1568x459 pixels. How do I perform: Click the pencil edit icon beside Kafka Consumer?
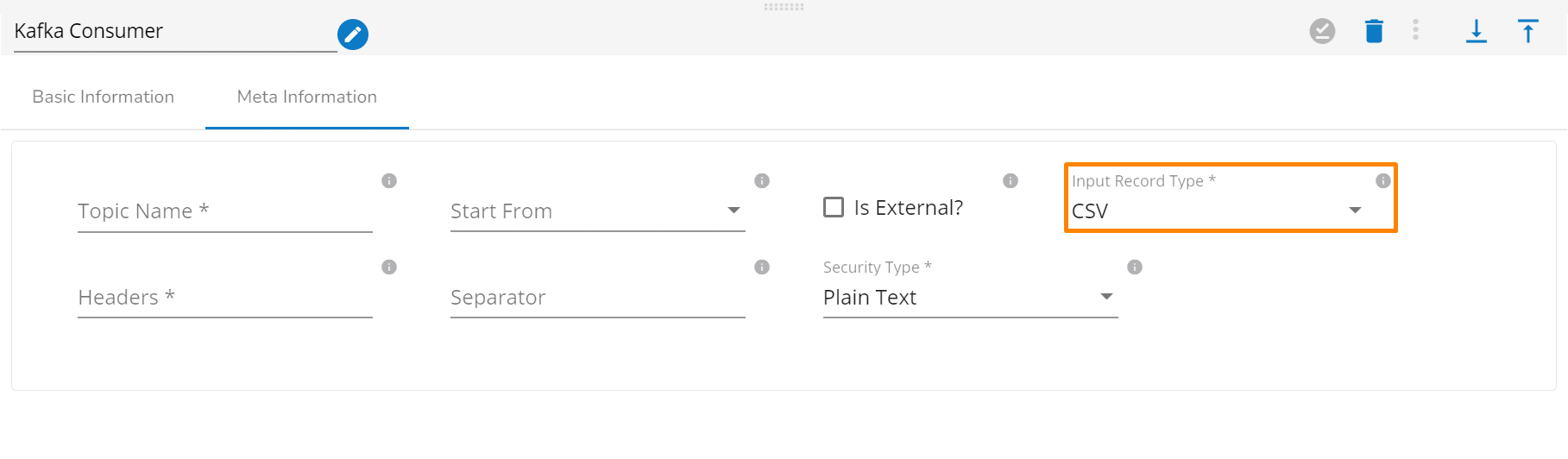tap(353, 35)
